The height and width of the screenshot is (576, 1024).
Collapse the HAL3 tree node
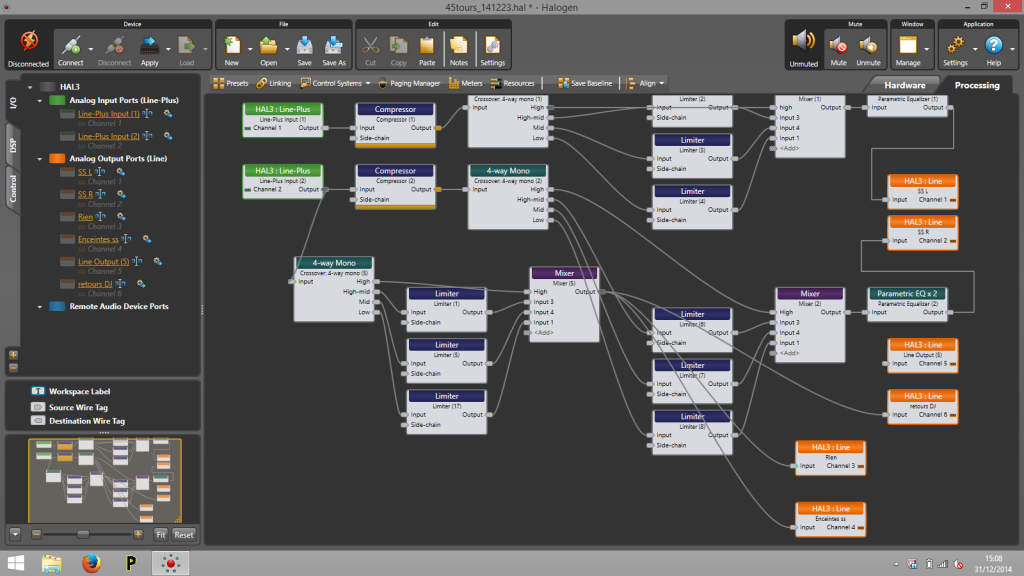pos(30,87)
